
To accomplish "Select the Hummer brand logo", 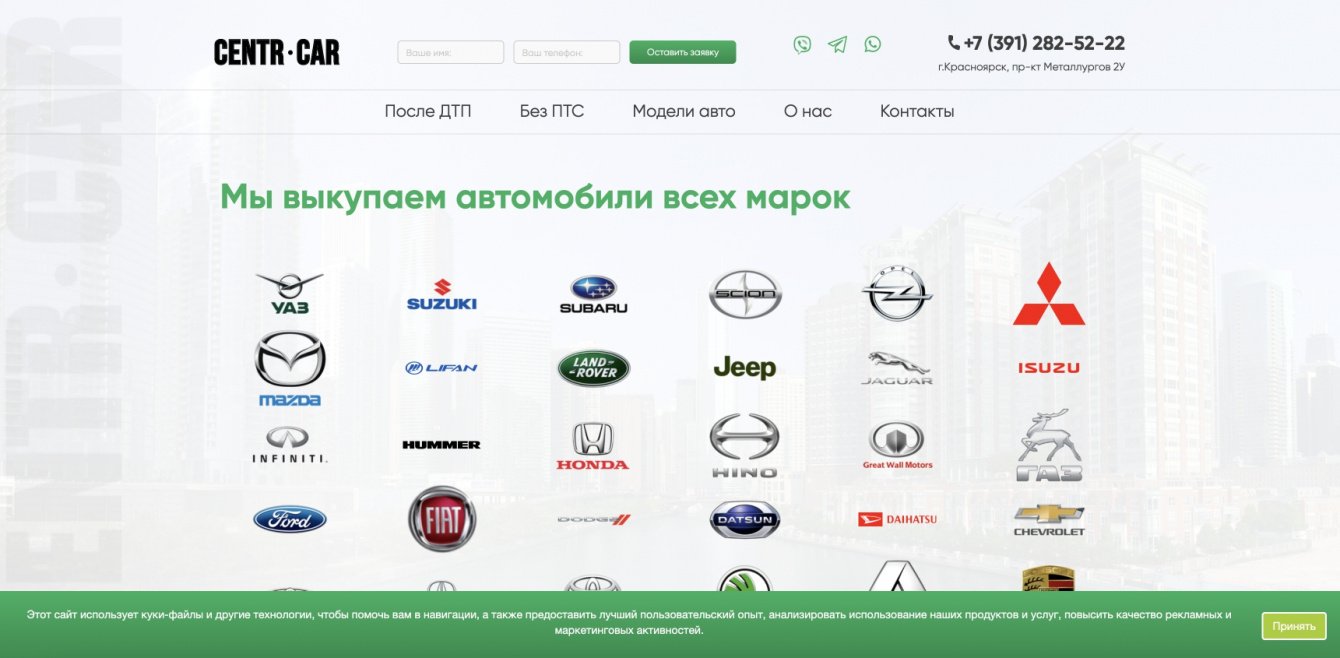I will [x=441, y=444].
